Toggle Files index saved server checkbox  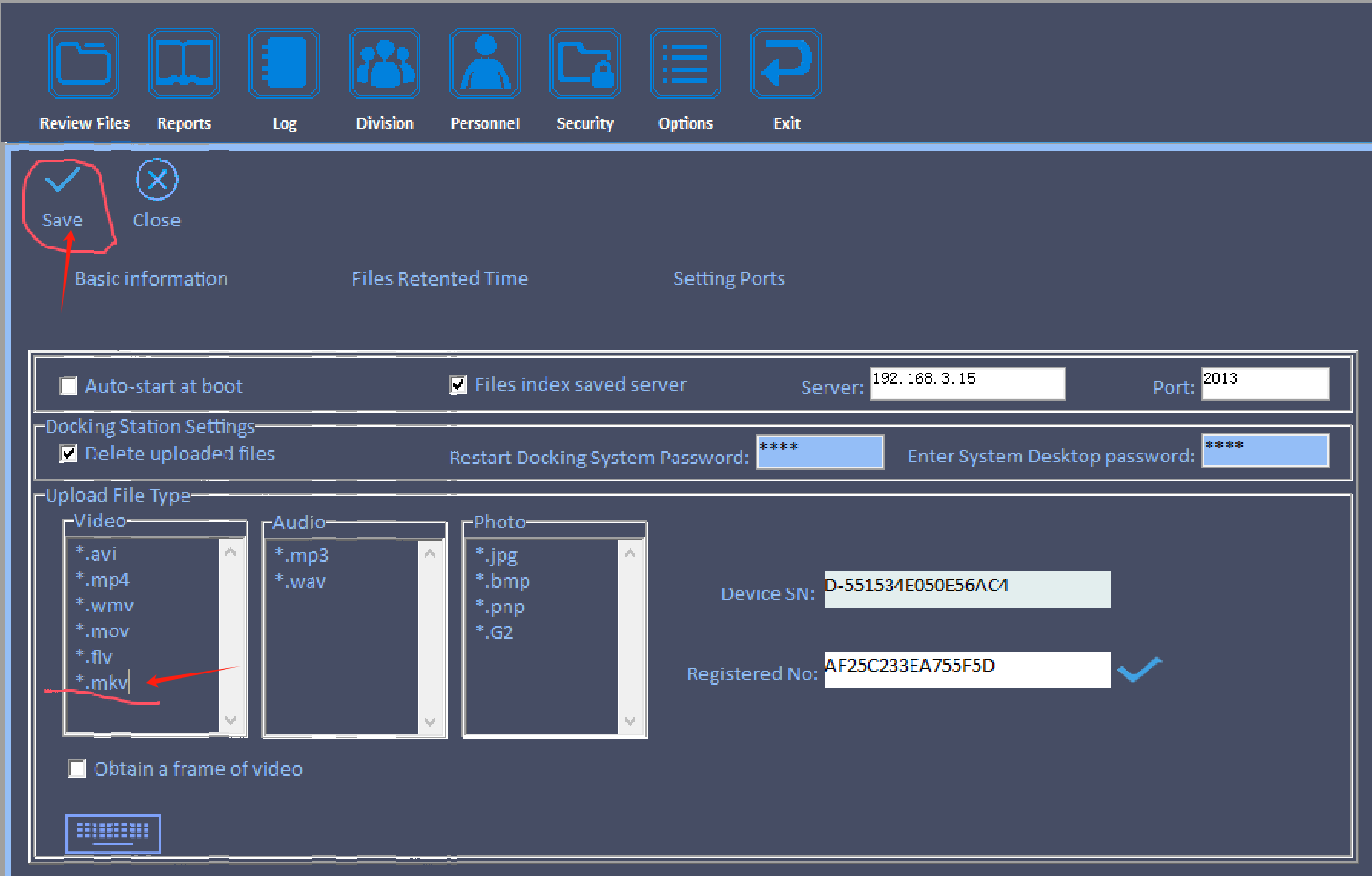459,385
